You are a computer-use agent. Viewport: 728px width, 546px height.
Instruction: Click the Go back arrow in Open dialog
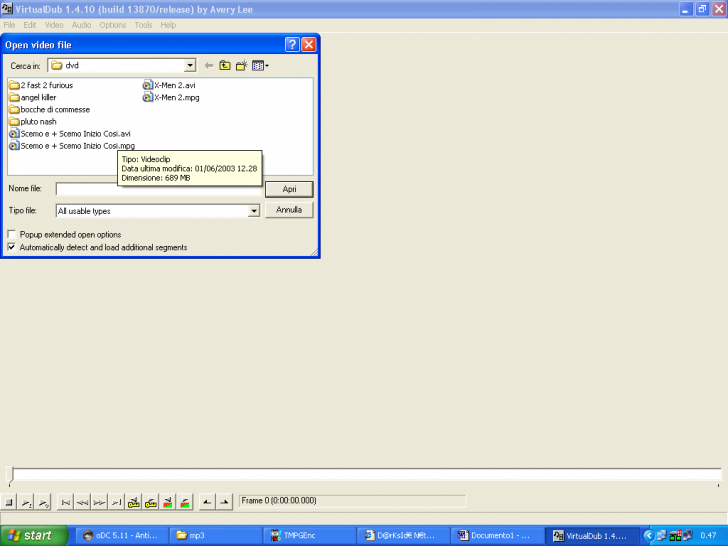209,65
